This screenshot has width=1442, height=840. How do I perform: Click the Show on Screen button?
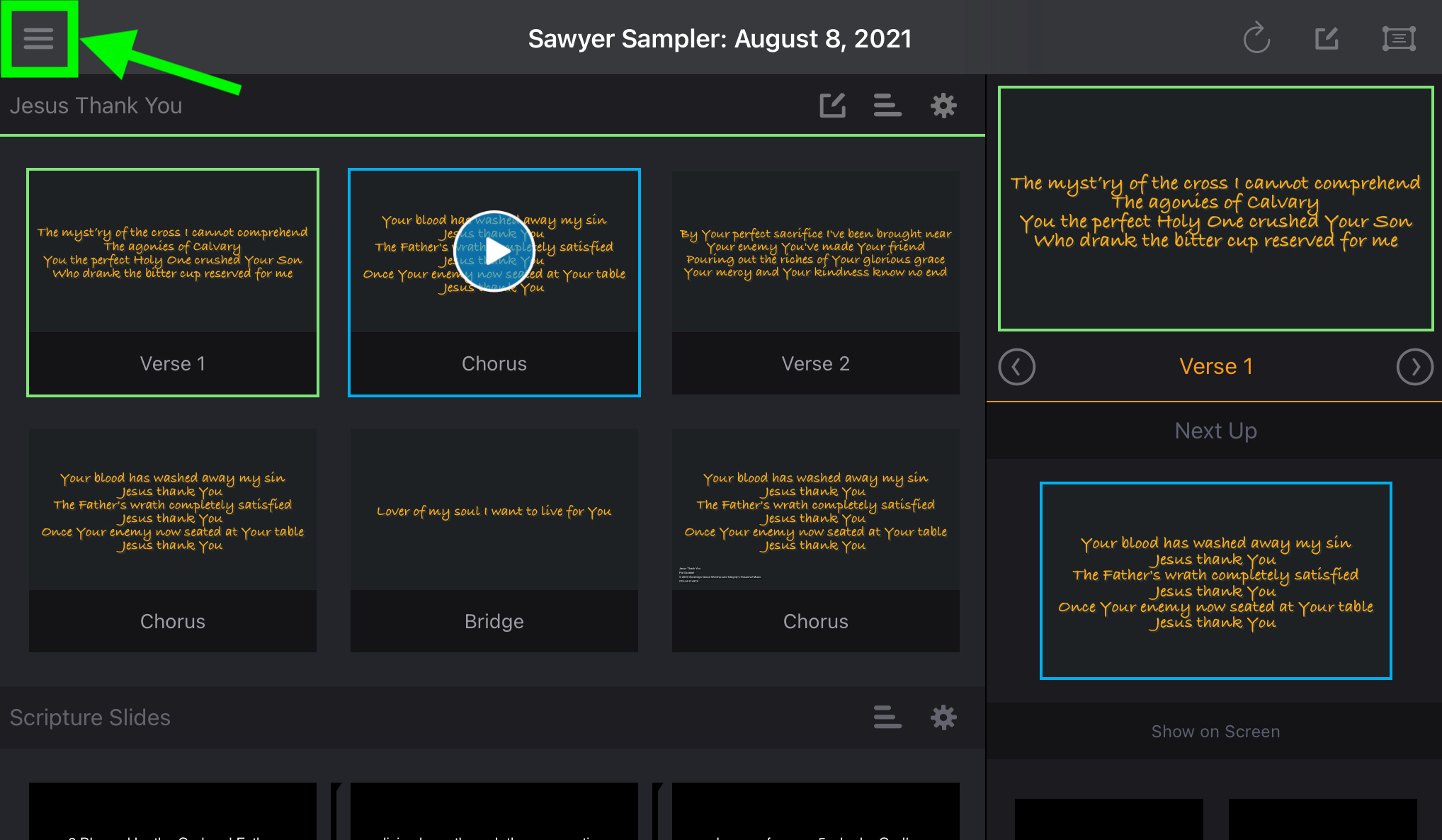[1215, 731]
